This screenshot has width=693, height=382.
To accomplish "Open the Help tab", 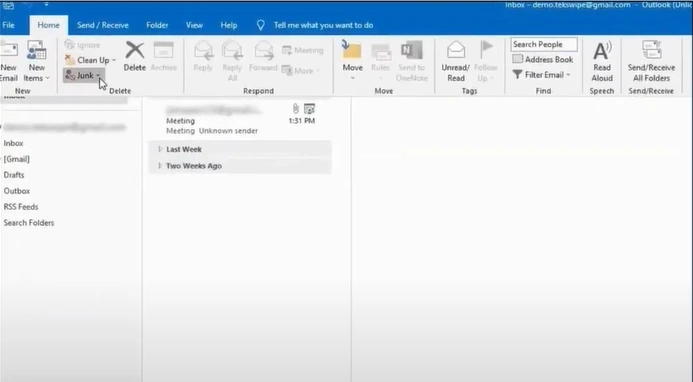I will coord(228,25).
